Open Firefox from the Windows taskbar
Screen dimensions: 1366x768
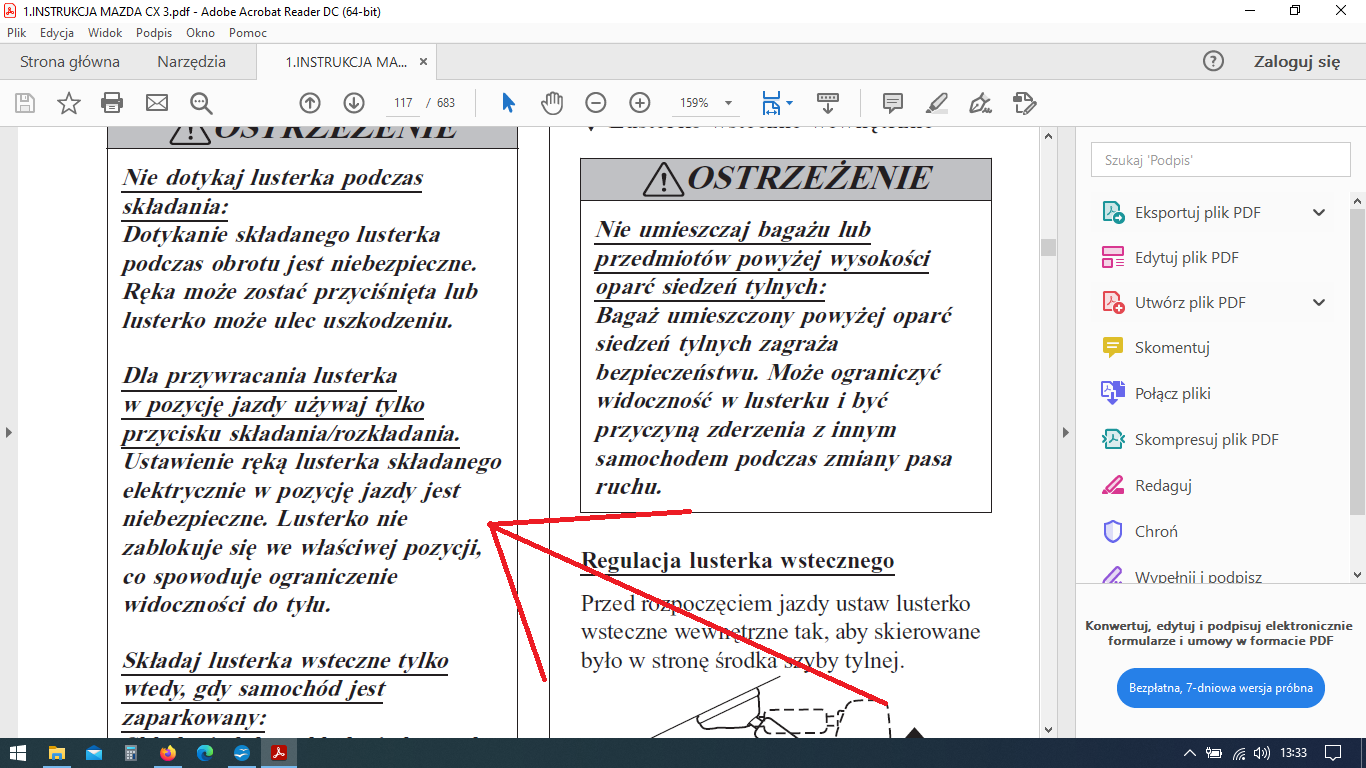pyautogui.click(x=168, y=753)
